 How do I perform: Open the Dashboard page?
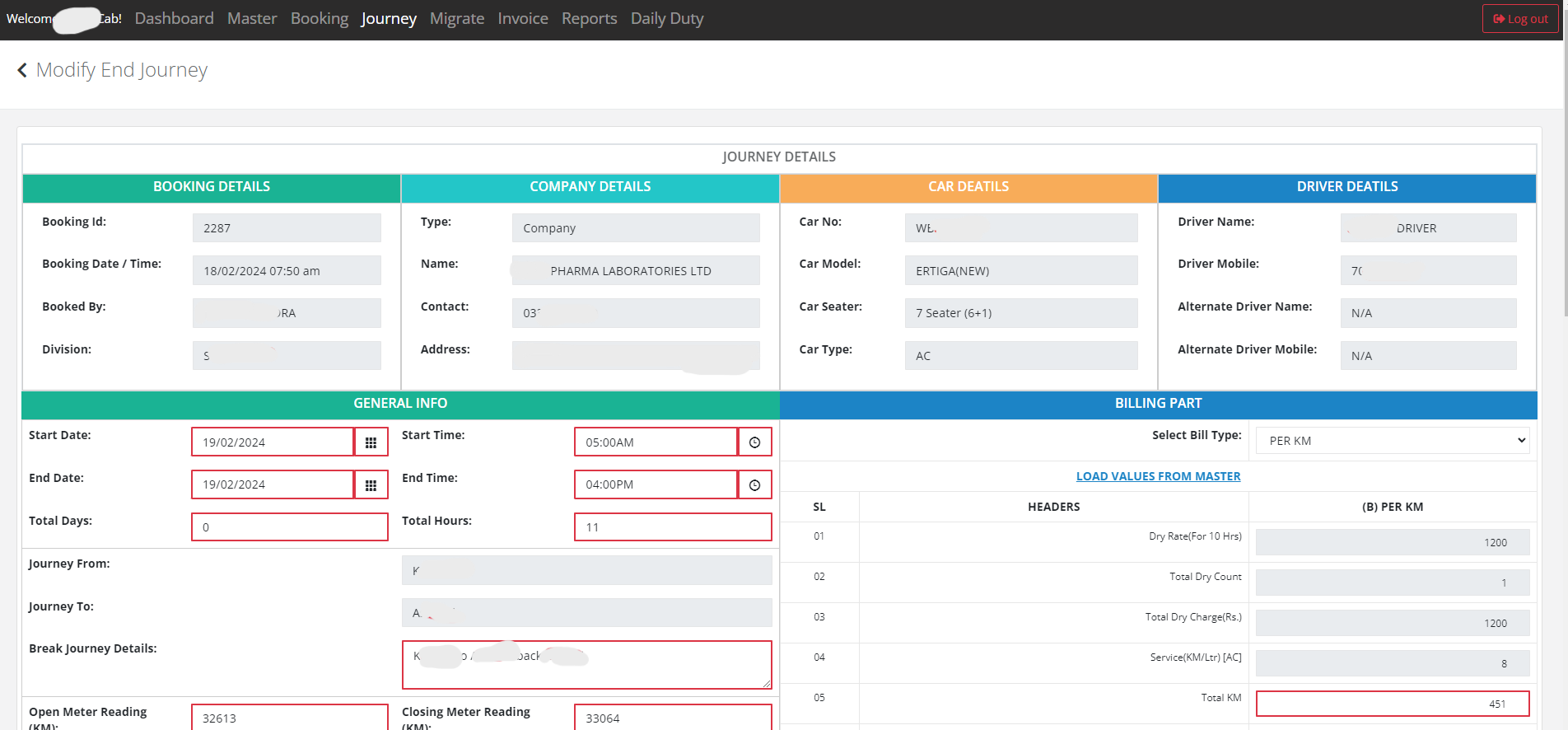point(174,19)
